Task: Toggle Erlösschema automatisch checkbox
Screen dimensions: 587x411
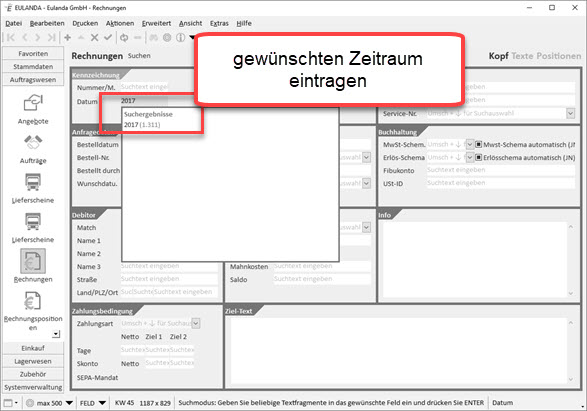Action: click(478, 158)
